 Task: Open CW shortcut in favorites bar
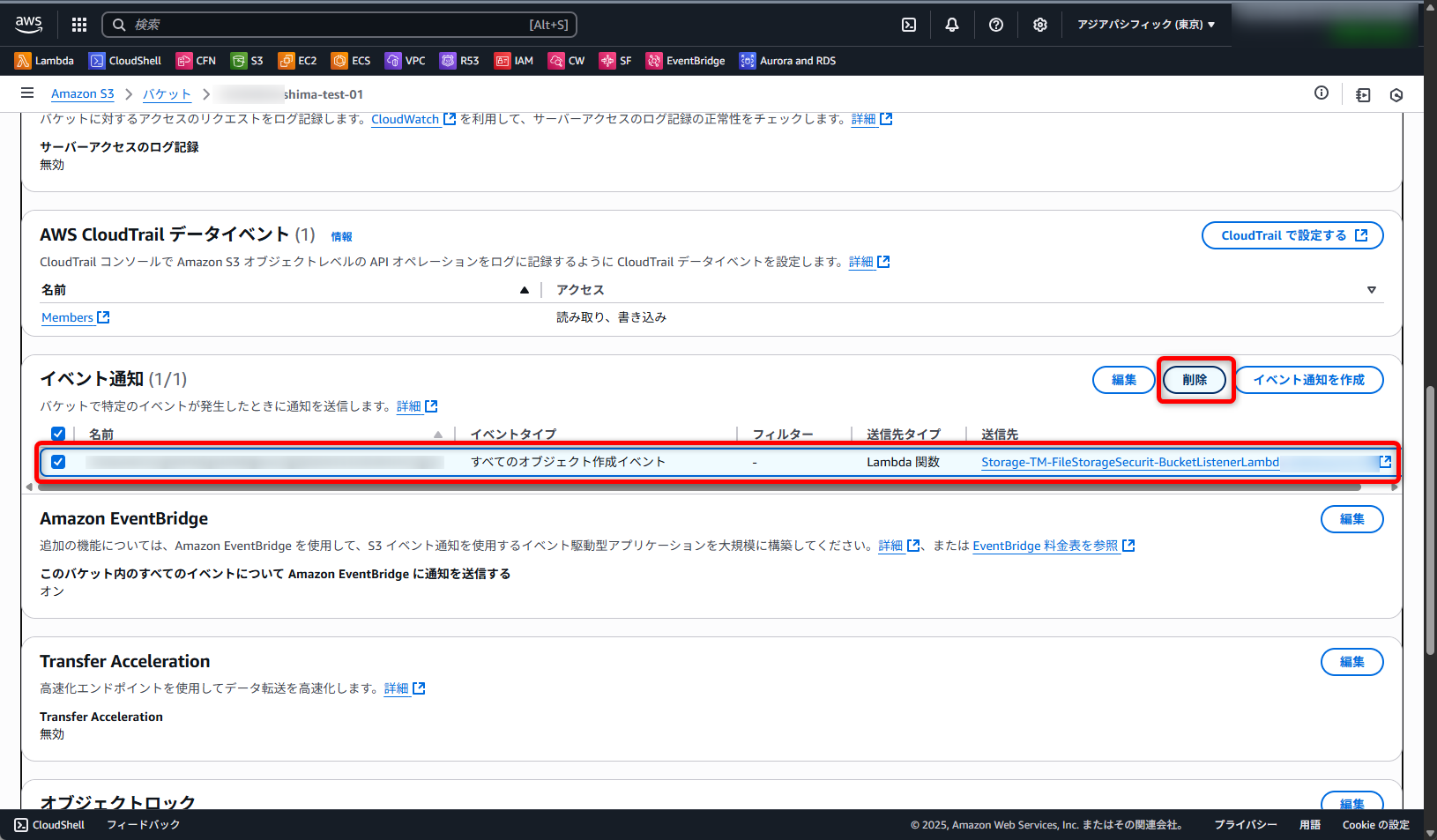point(566,61)
